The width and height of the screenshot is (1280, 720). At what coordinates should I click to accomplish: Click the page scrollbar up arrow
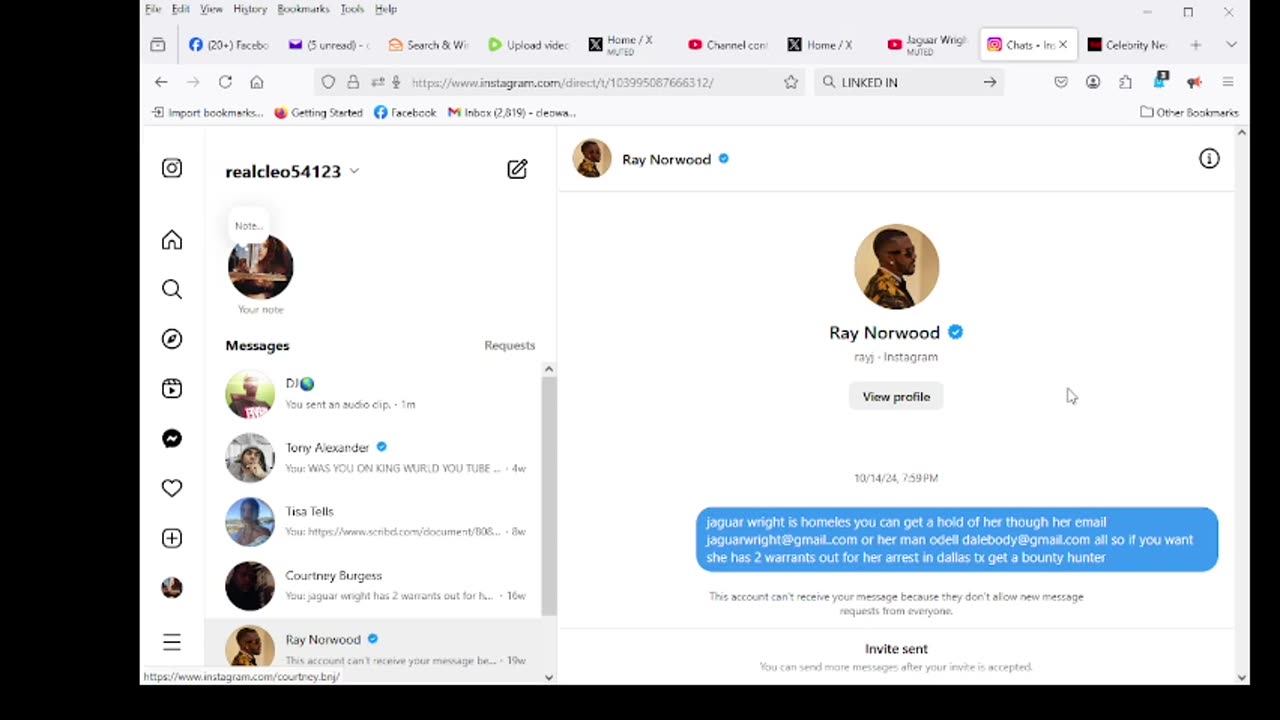pyautogui.click(x=1242, y=132)
